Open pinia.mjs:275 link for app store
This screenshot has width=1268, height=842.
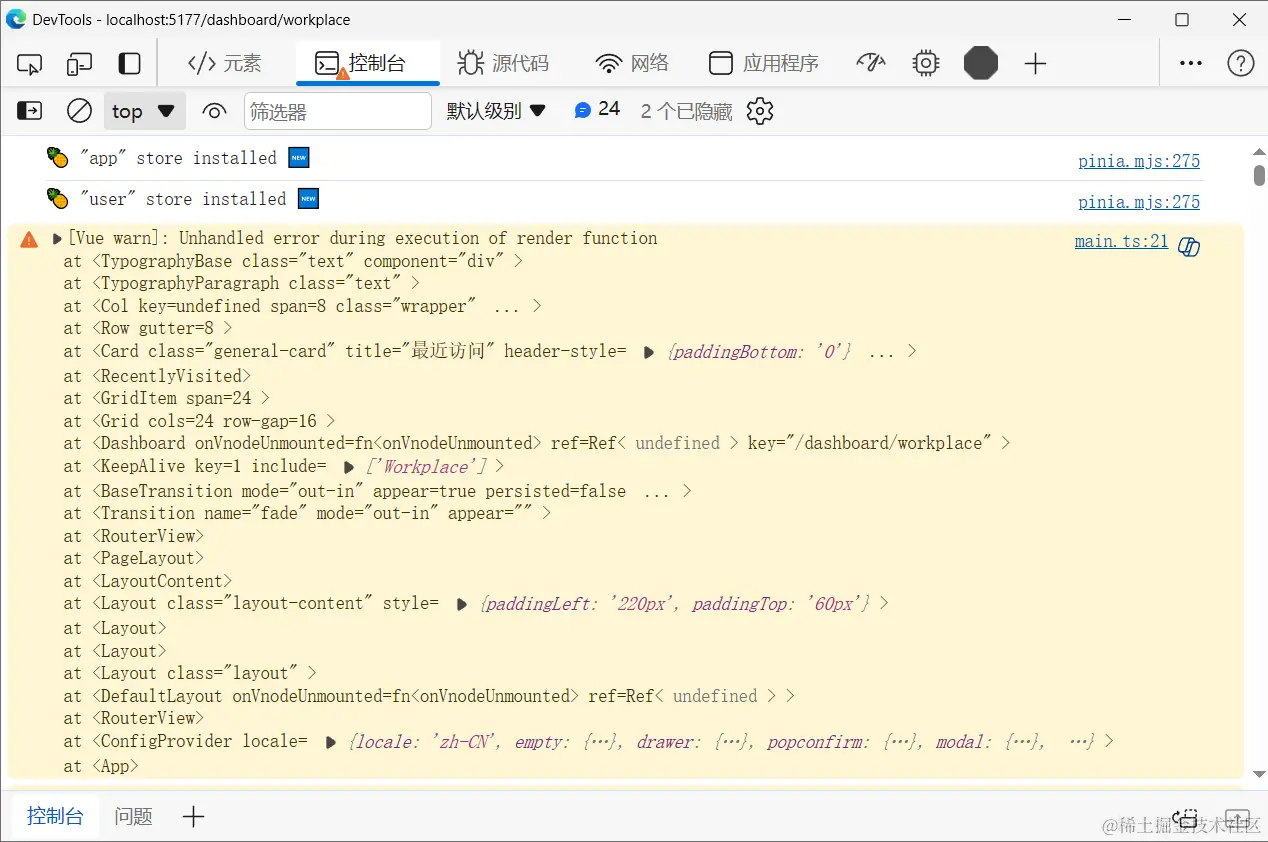[1139, 161]
